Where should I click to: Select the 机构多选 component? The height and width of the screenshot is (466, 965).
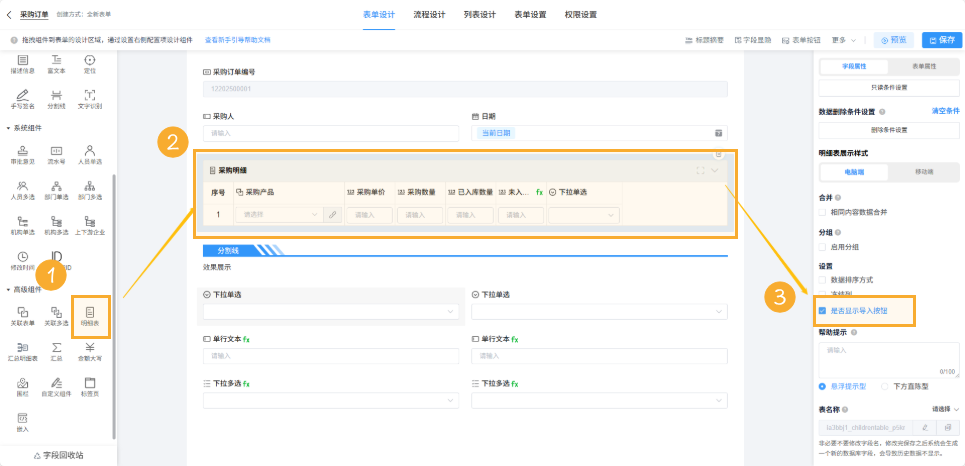pos(56,225)
